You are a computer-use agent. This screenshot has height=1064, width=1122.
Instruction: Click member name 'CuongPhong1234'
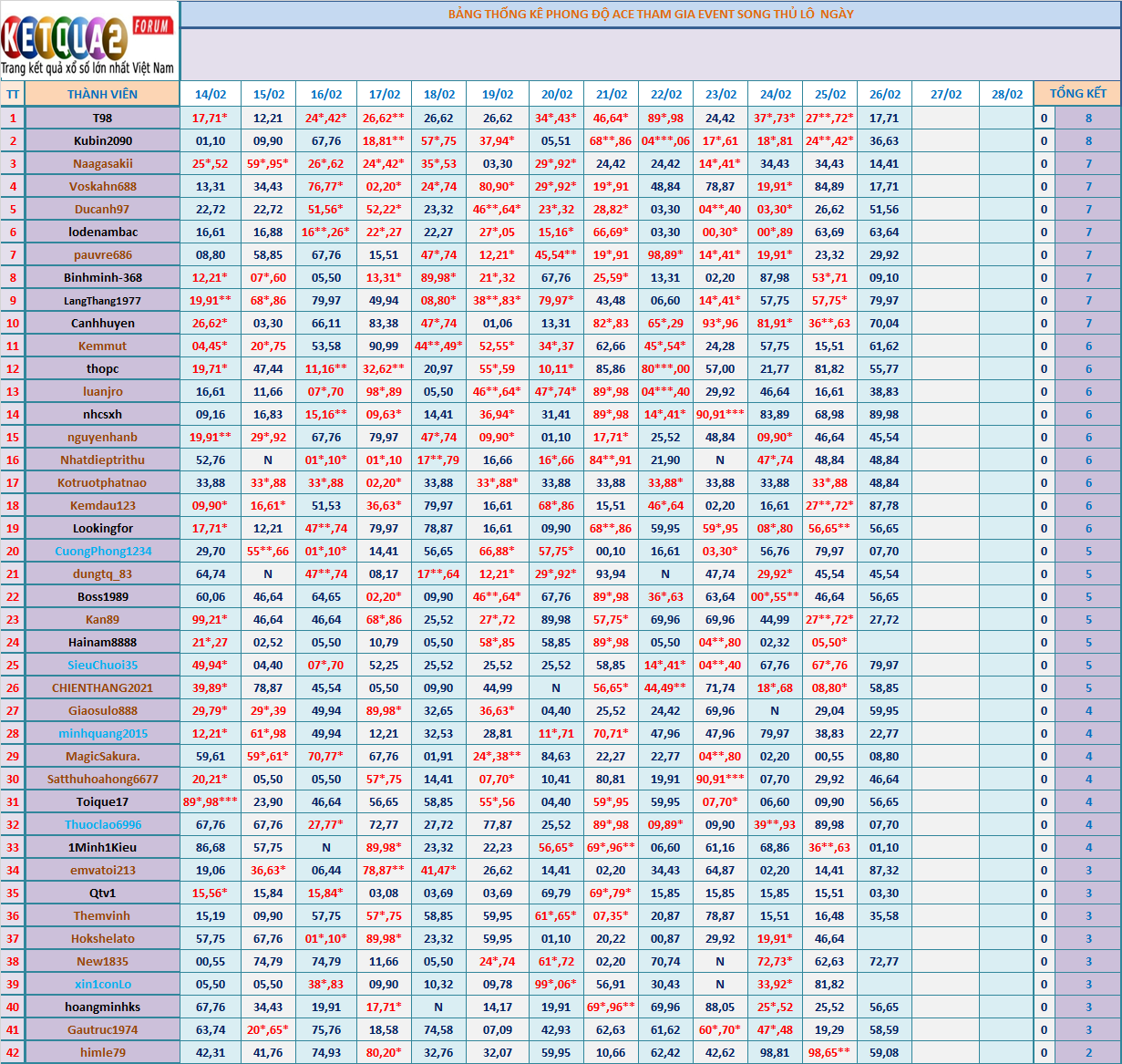tap(102, 551)
